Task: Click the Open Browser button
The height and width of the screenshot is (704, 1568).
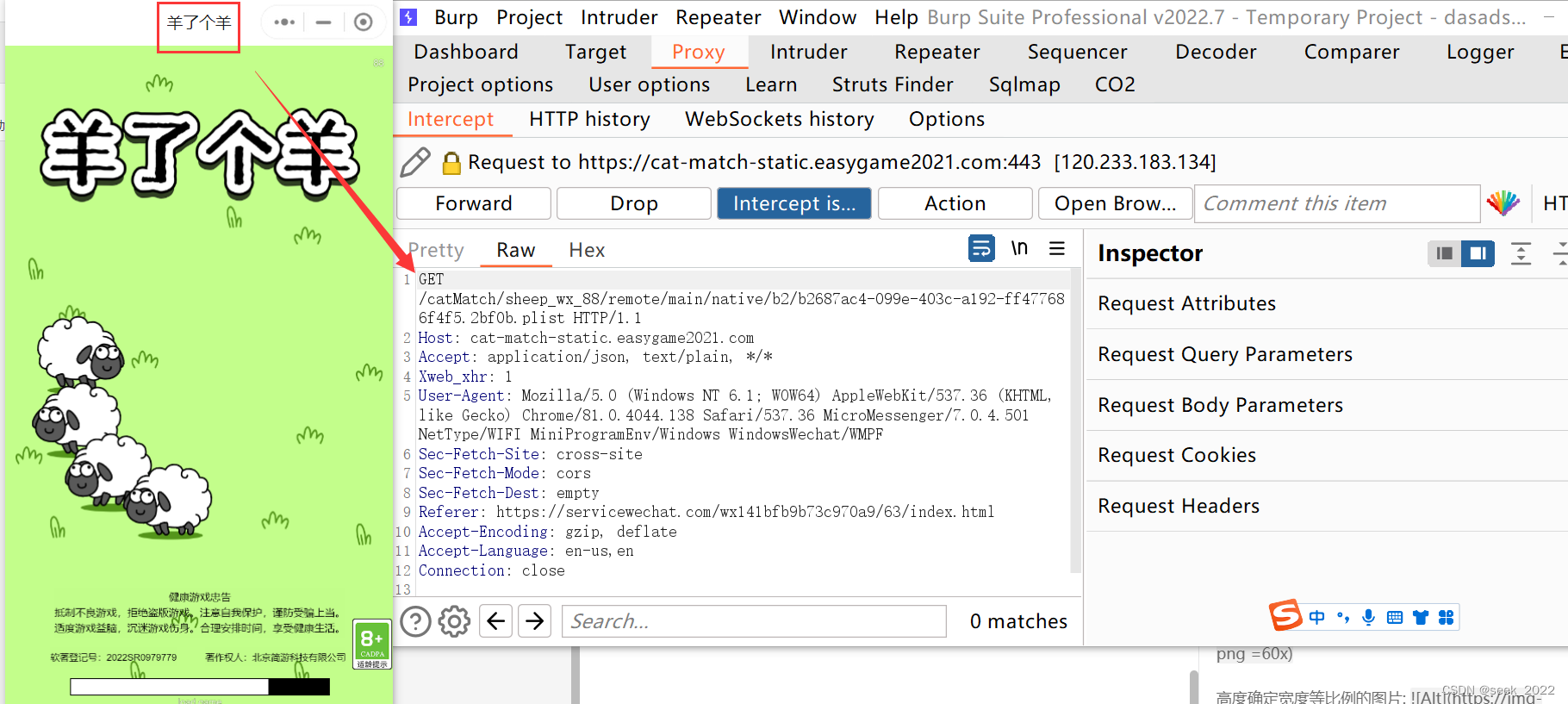Action: click(1115, 203)
